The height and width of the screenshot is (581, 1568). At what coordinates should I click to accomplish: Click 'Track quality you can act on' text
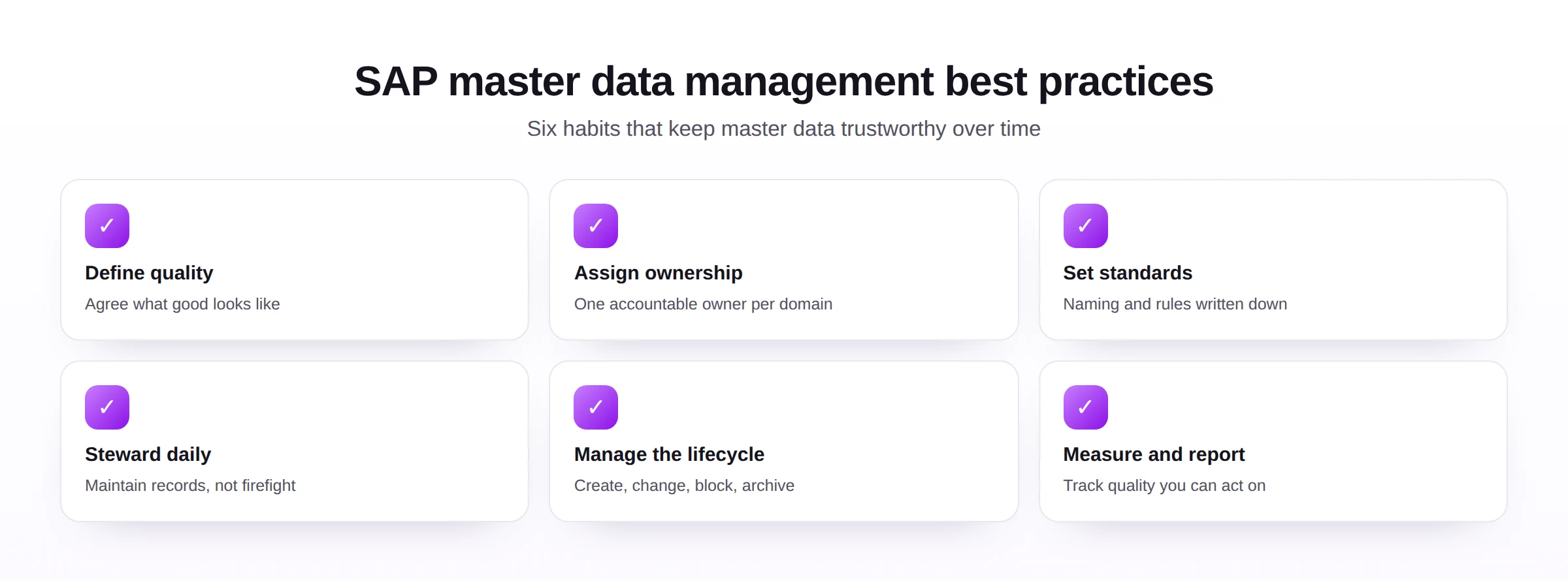pos(1164,486)
